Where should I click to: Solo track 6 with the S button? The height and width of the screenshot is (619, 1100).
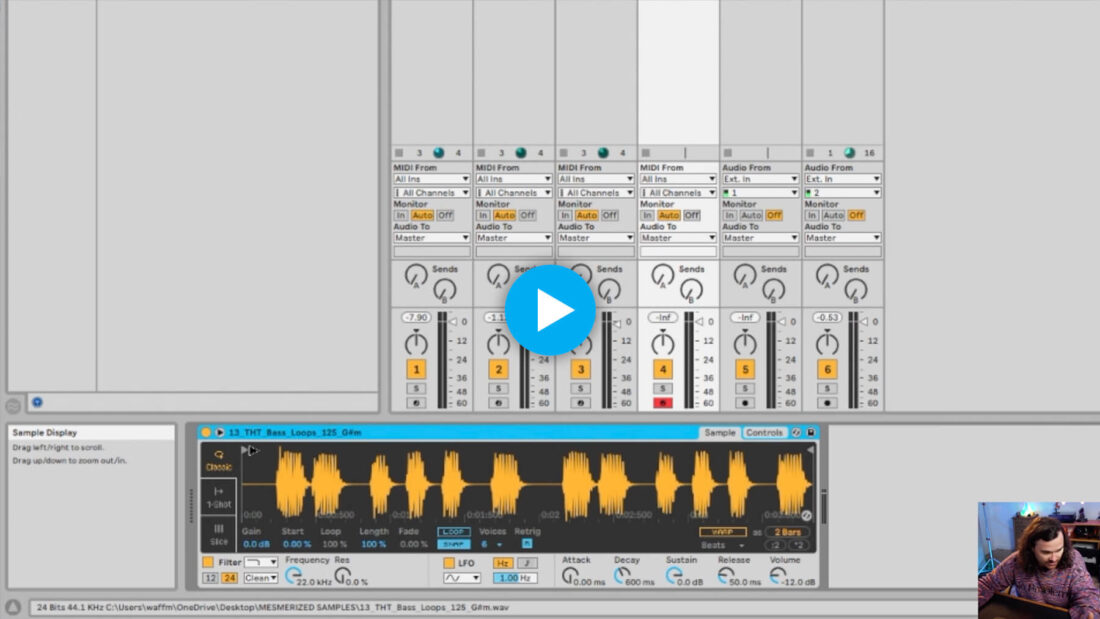pos(827,388)
